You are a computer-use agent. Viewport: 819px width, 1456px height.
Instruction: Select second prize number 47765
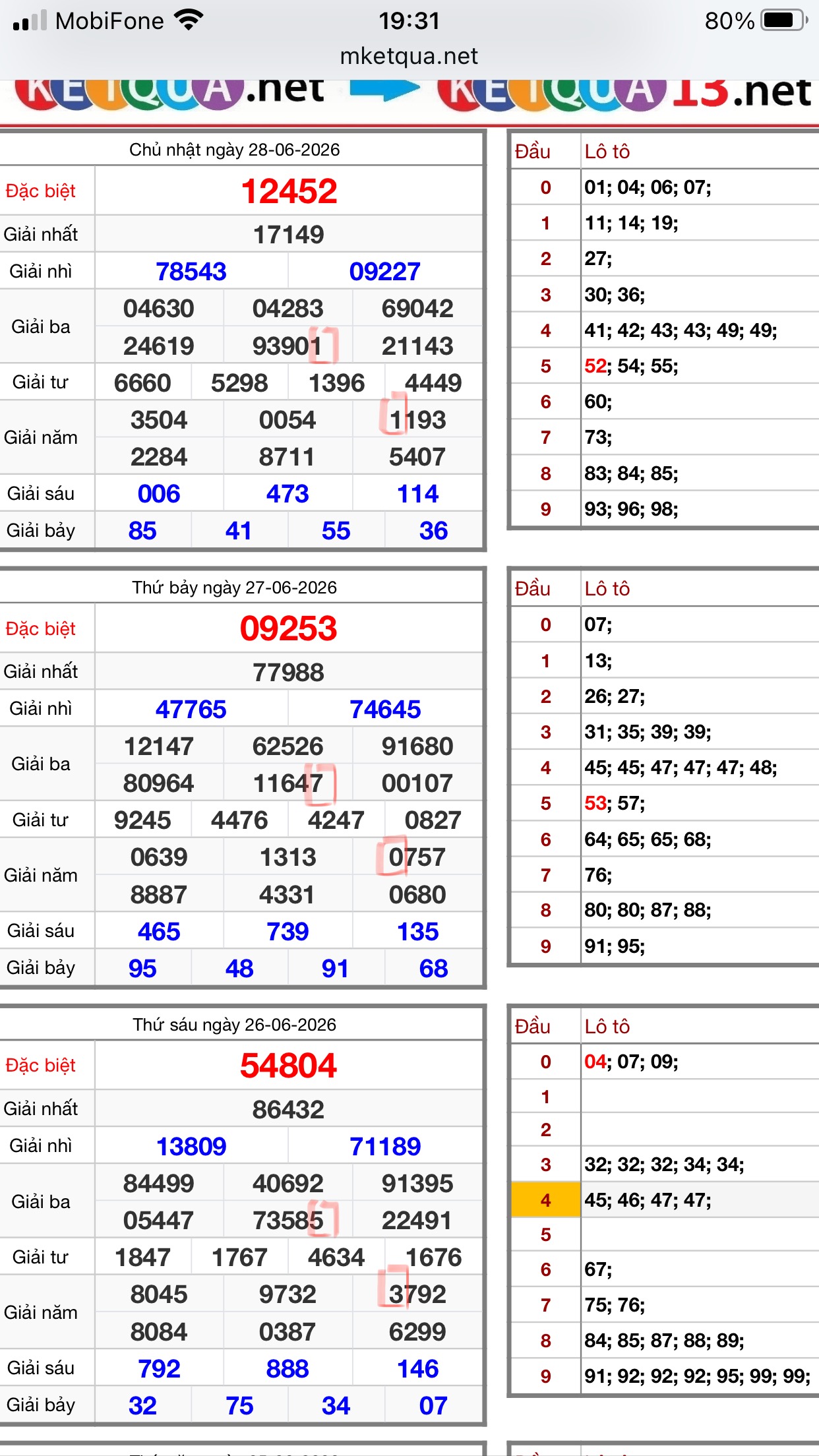pyautogui.click(x=191, y=710)
